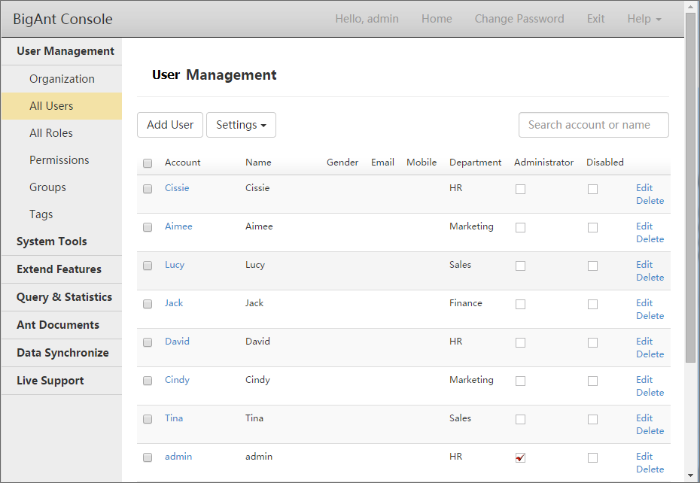Viewport: 700px width, 483px height.
Task: Open Cindy's account link
Action: coord(177,380)
